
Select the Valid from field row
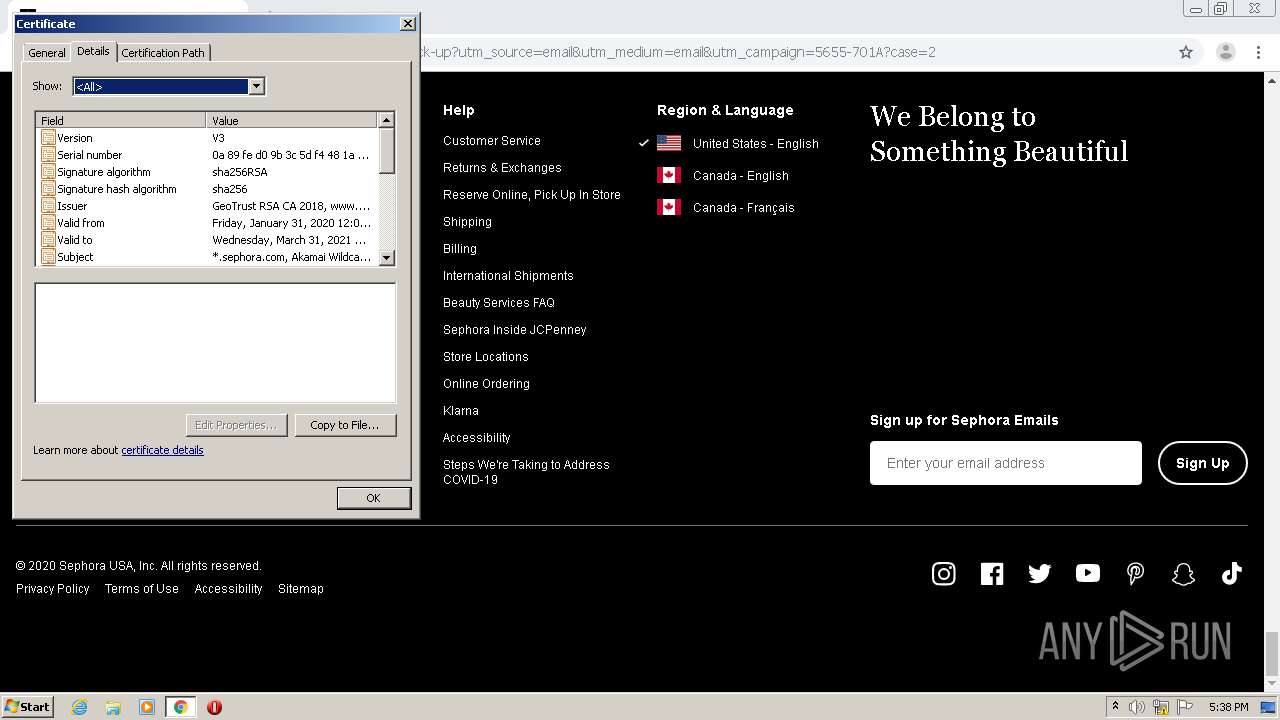207,223
